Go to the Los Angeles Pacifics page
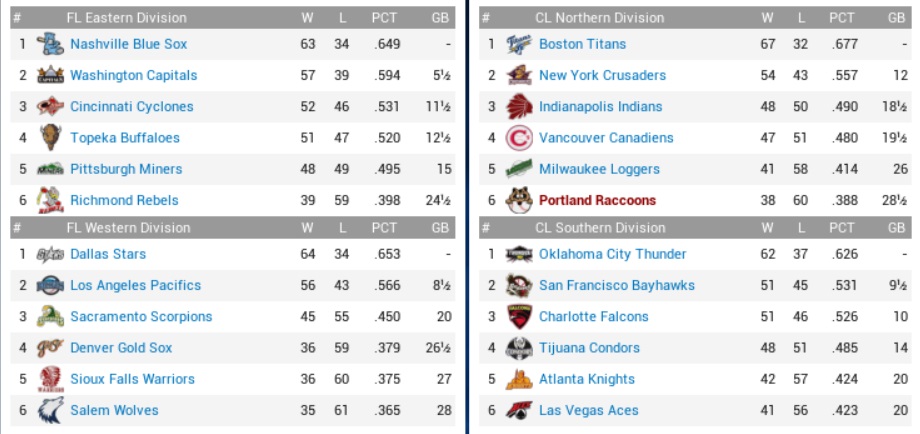 click(135, 285)
